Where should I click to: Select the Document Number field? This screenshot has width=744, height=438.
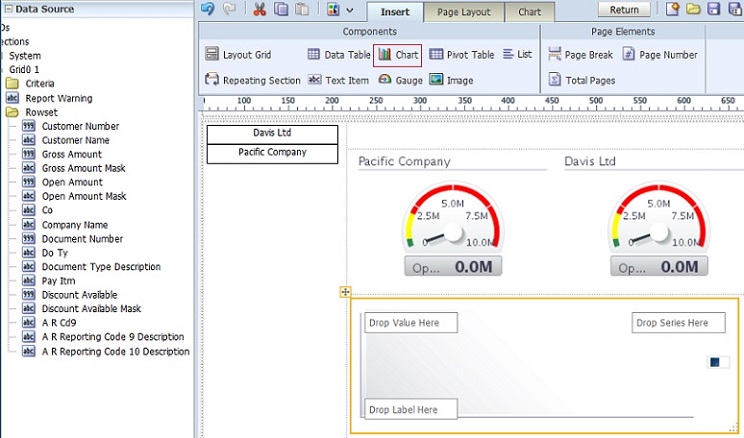pos(73,239)
